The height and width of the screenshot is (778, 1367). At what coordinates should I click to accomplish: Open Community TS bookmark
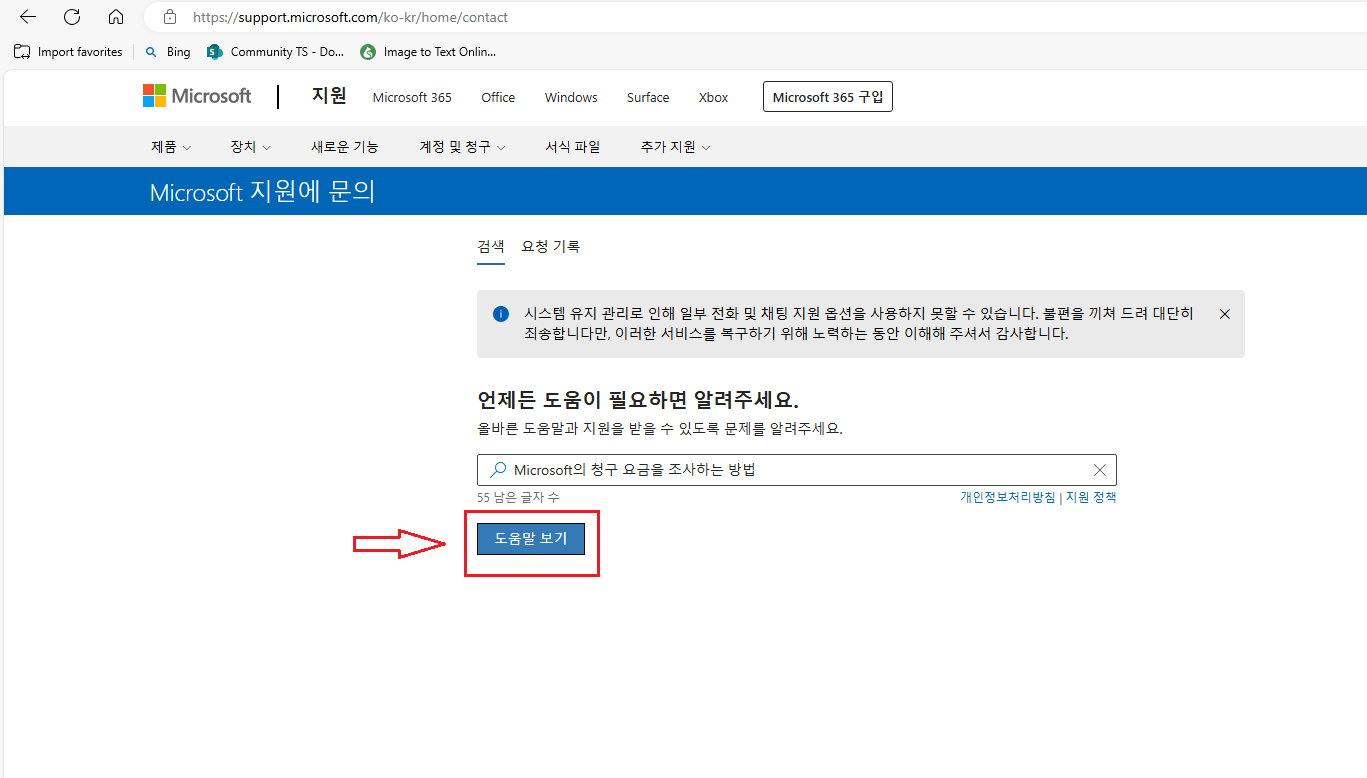(x=275, y=52)
